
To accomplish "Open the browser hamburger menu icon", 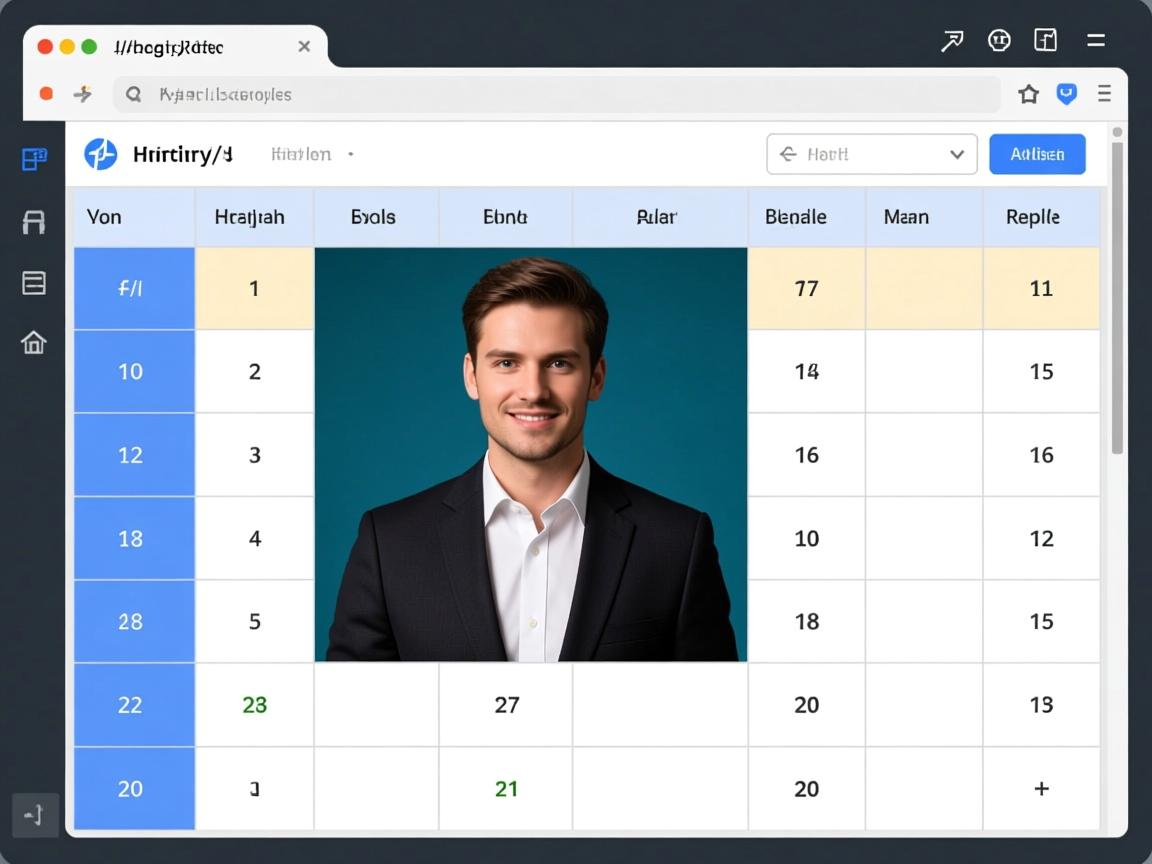I will pyautogui.click(x=1104, y=94).
